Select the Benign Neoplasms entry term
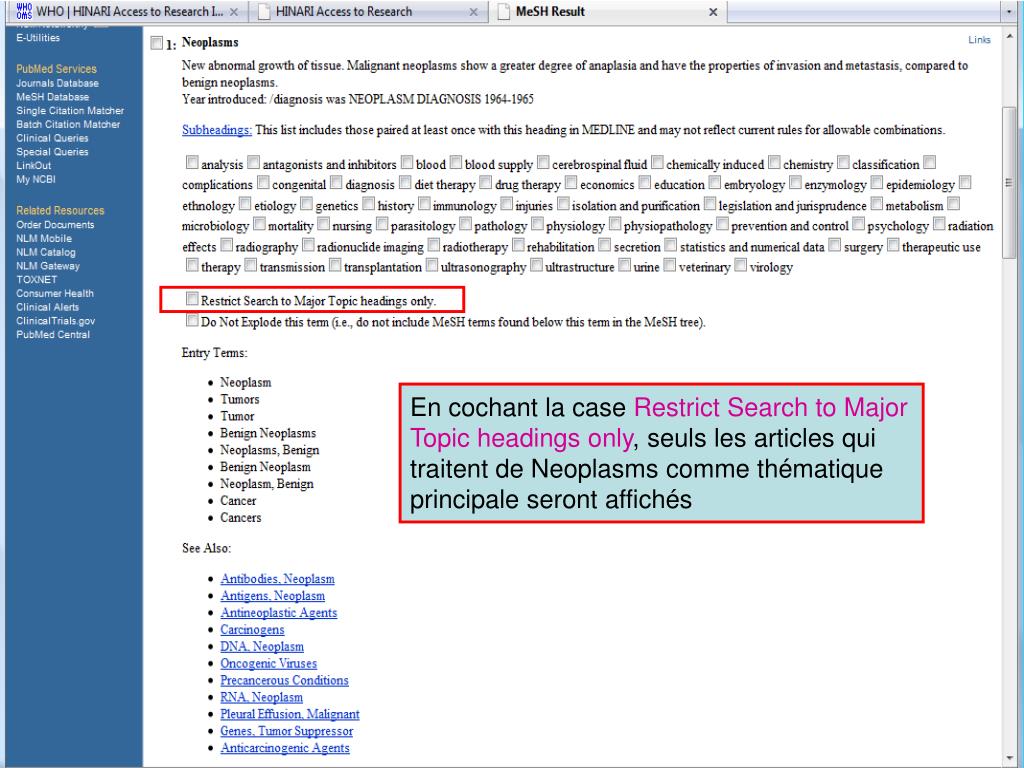Viewport: 1024px width, 768px height. [268, 433]
